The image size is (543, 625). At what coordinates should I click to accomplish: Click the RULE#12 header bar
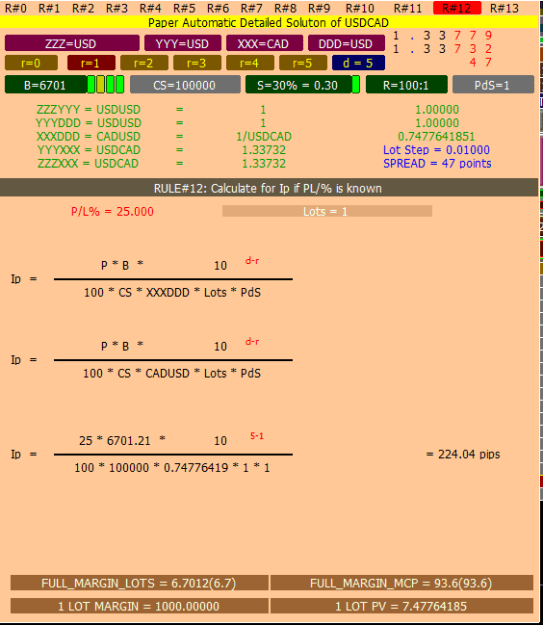[269, 188]
